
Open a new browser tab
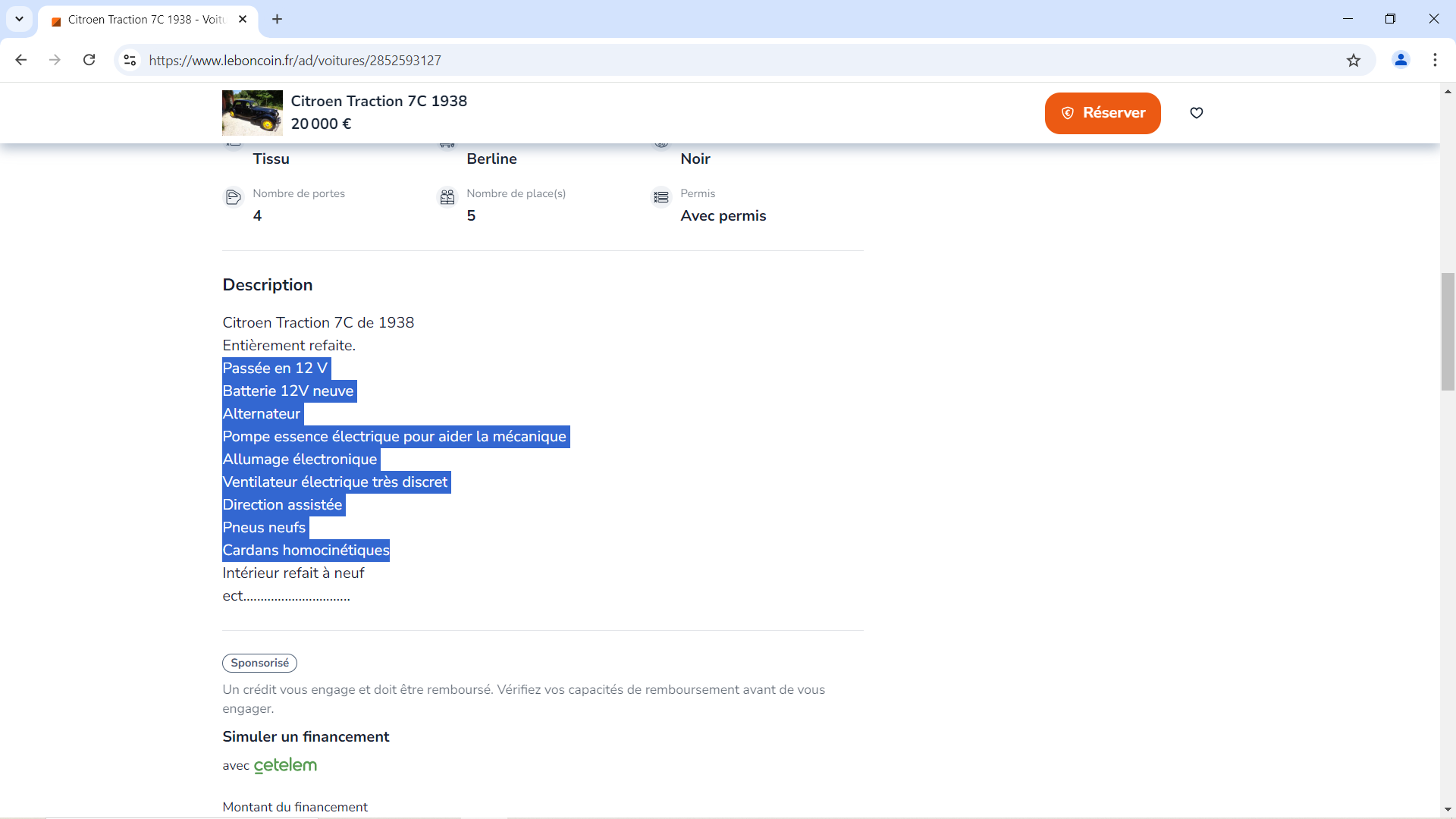coord(278,19)
